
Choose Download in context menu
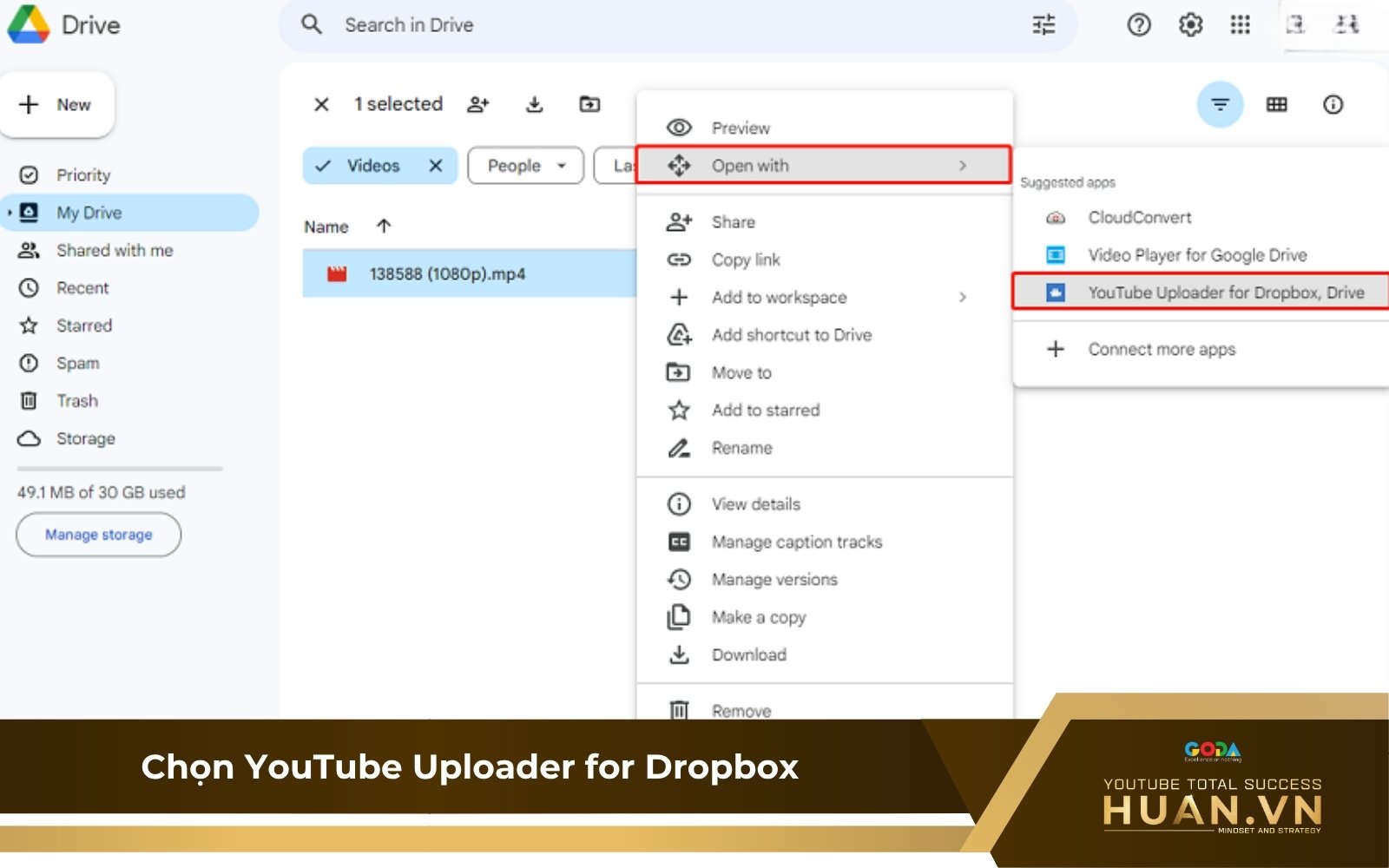pyautogui.click(x=825, y=654)
